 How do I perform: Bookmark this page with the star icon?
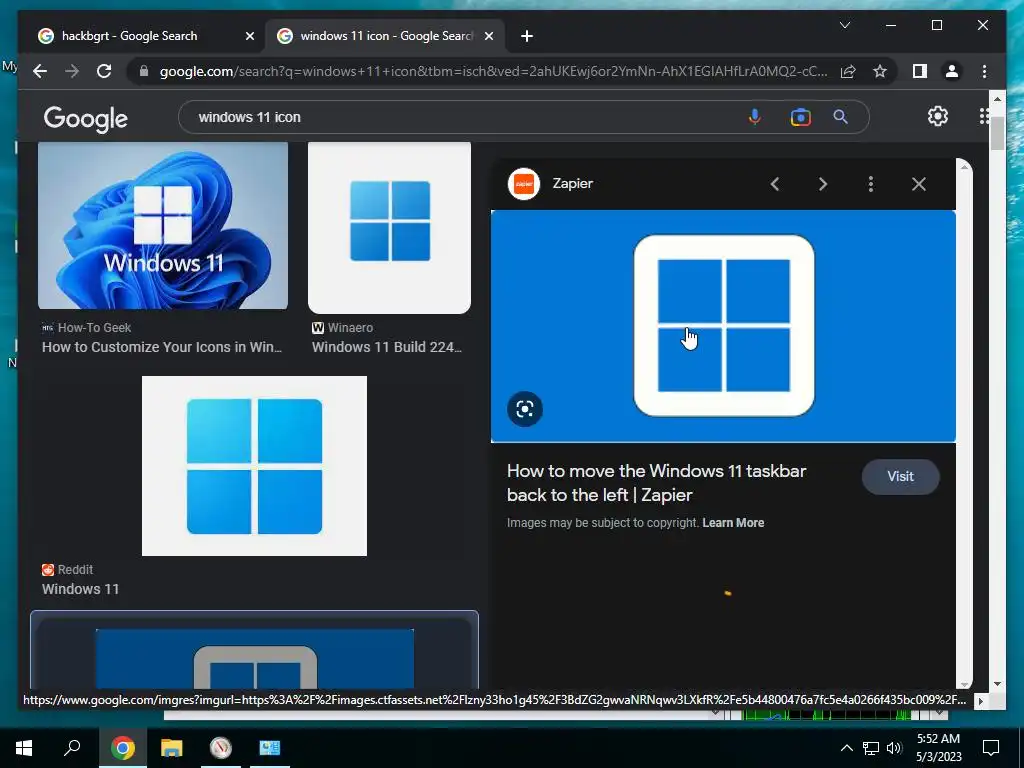880,71
